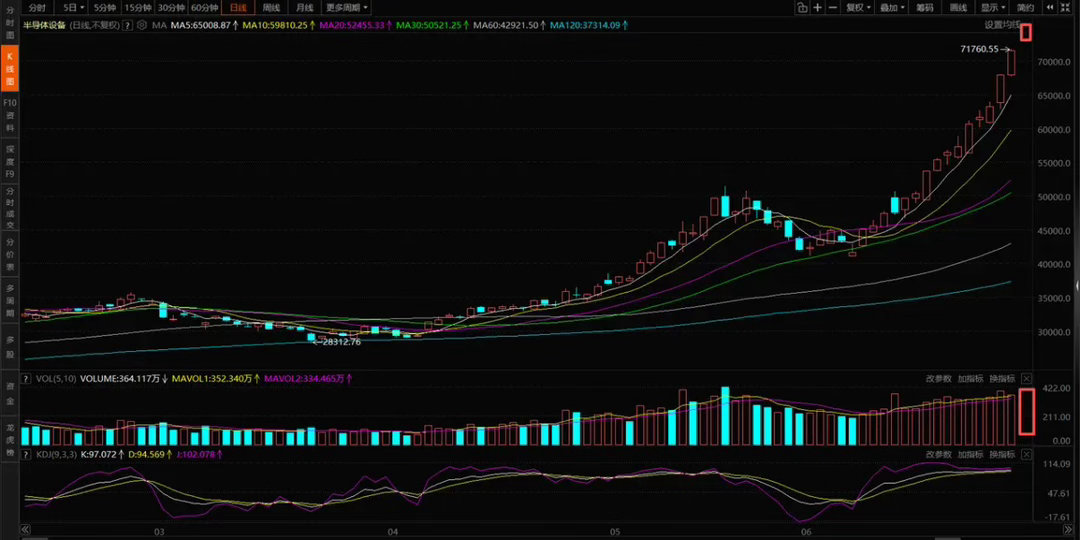
Task: Zoom in chart with plus icon
Action: [818, 8]
